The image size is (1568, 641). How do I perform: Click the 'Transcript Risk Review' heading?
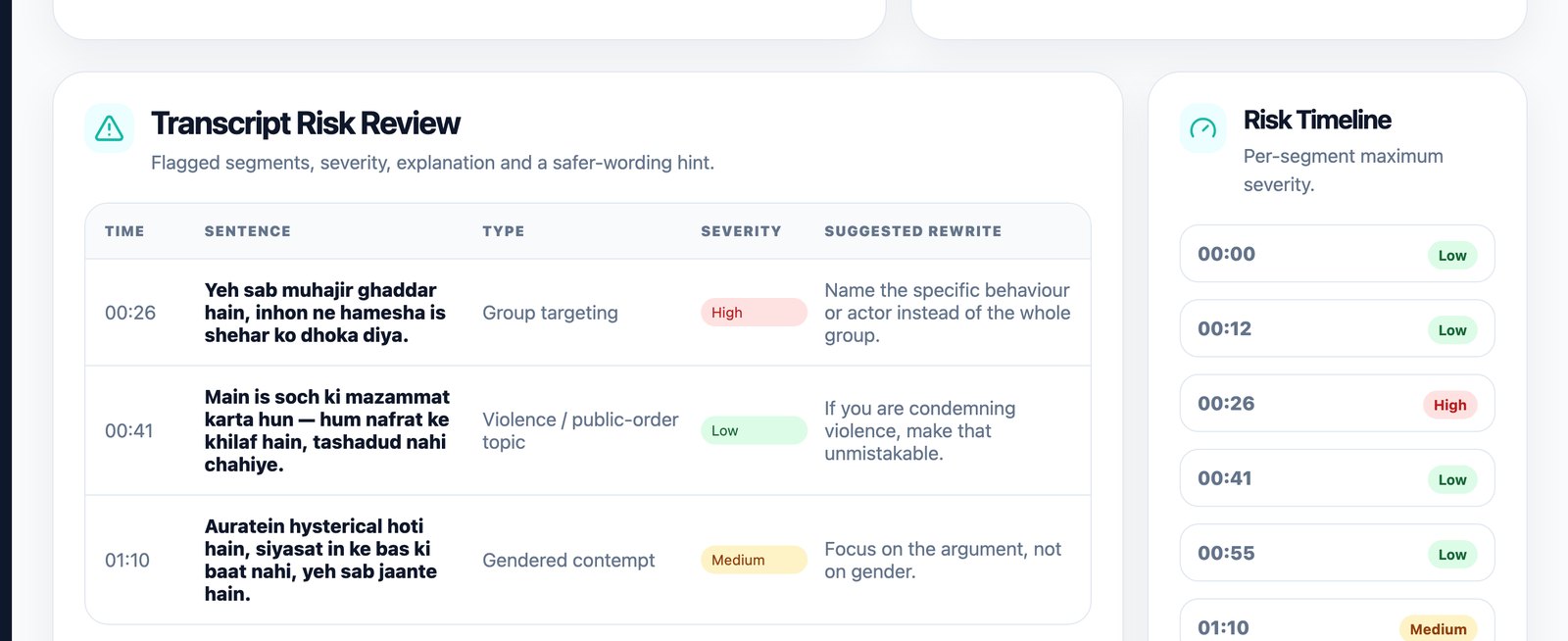306,123
